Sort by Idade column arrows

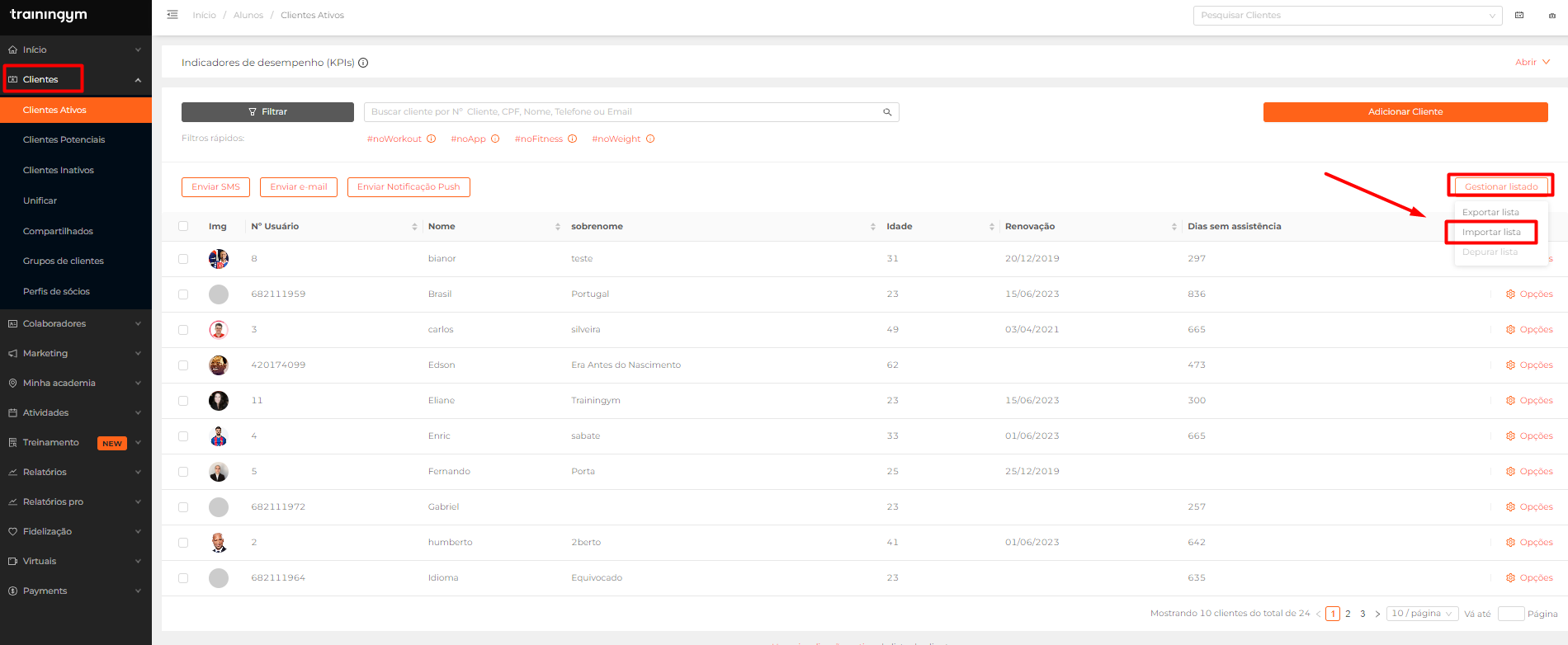pyautogui.click(x=992, y=227)
